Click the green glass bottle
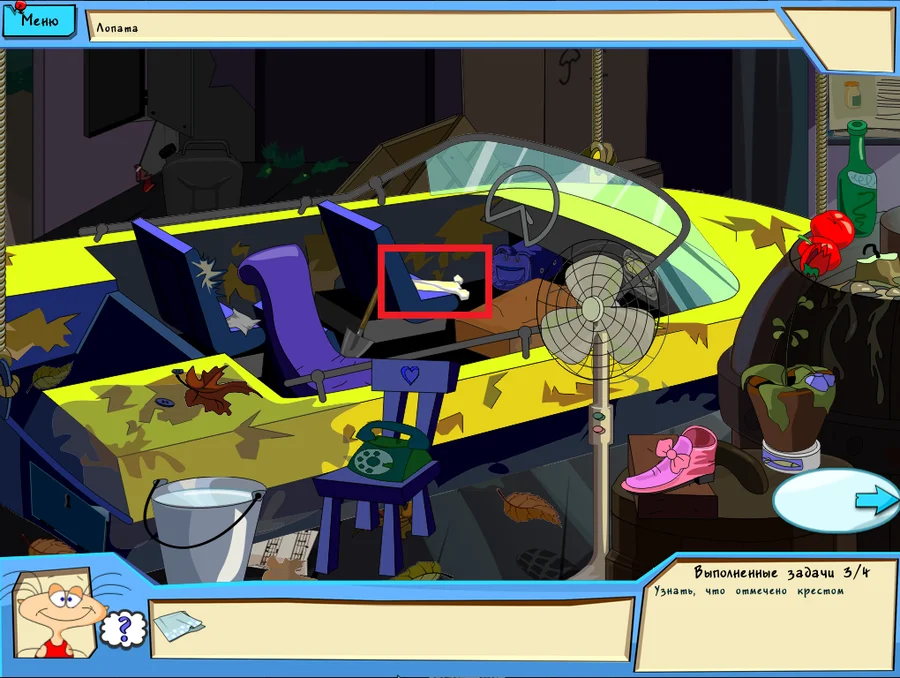 (856, 175)
